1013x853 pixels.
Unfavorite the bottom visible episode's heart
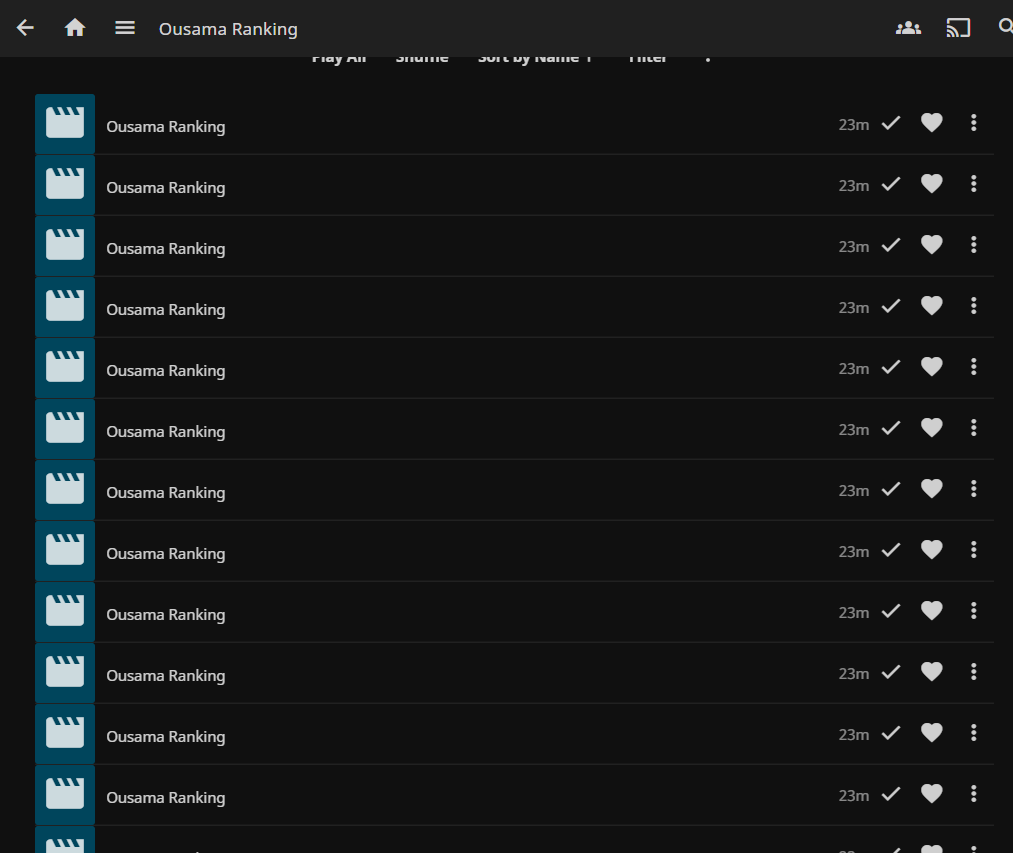coord(931,793)
